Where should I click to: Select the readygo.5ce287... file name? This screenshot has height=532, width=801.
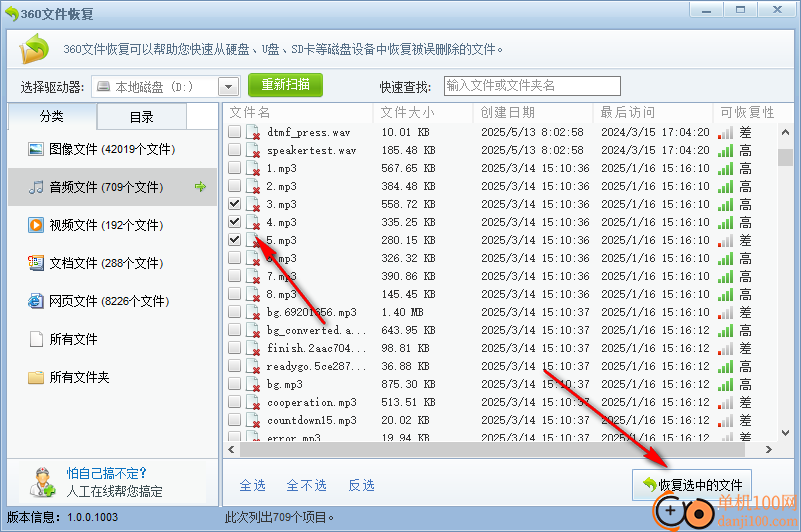click(317, 366)
